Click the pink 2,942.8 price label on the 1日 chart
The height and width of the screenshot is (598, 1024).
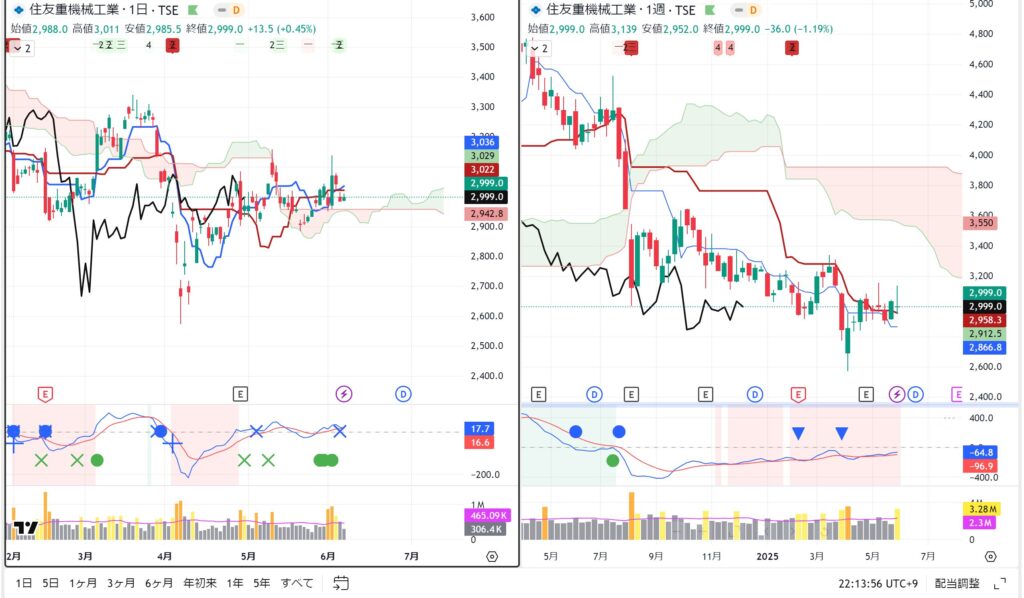[486, 213]
